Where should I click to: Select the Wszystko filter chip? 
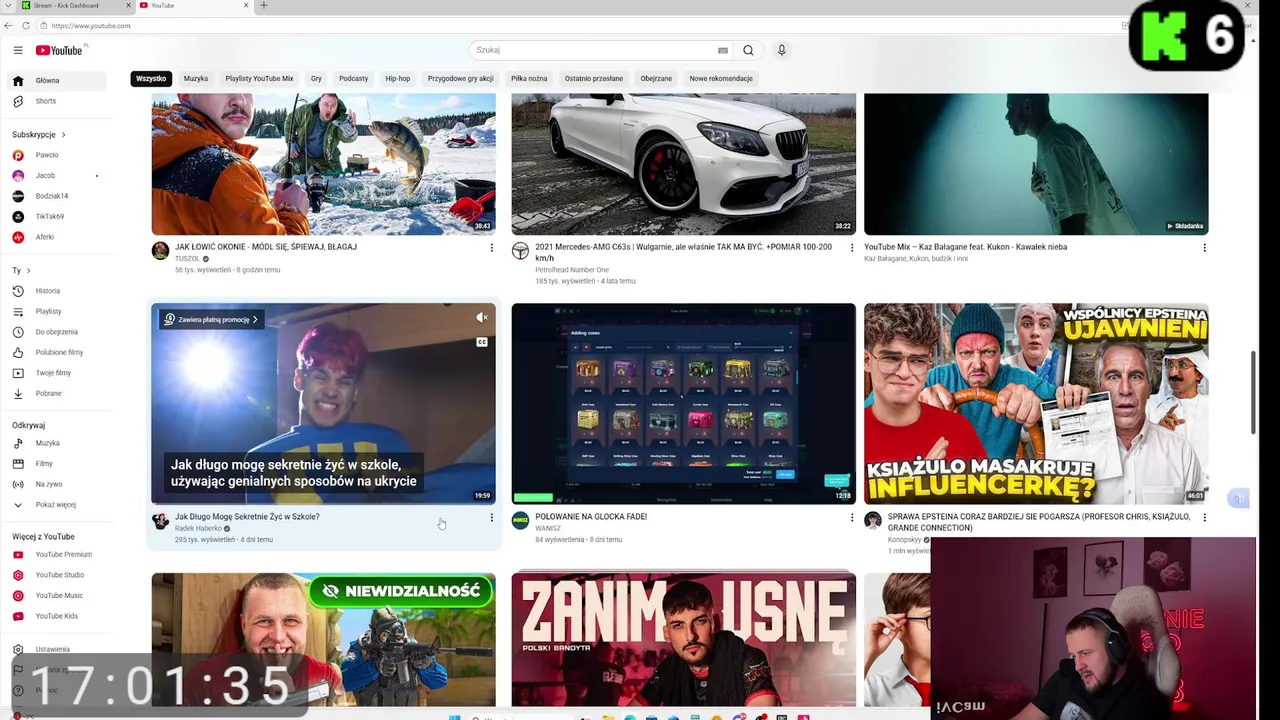point(151,78)
